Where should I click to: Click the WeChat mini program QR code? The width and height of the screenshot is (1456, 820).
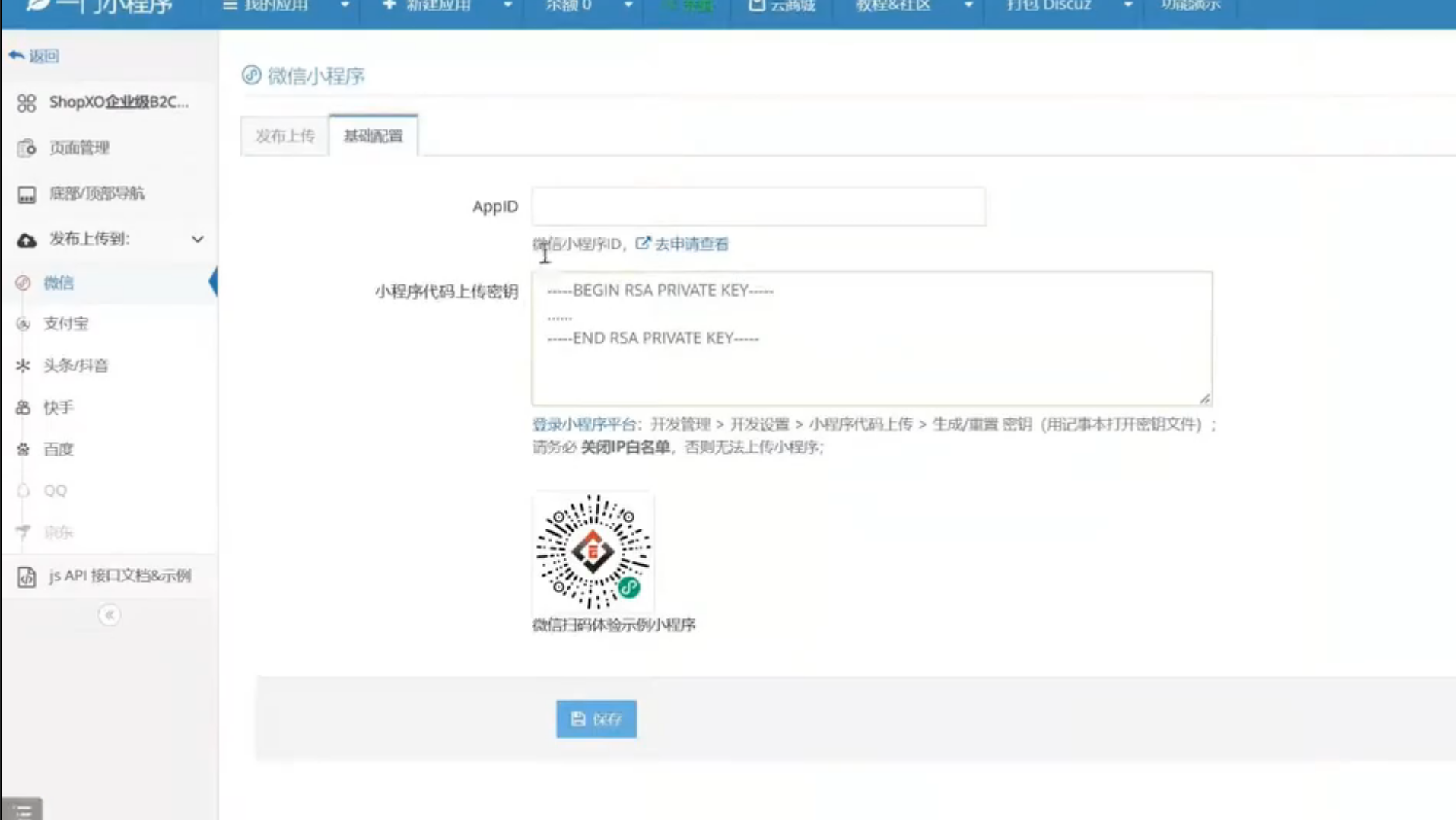pos(593,551)
